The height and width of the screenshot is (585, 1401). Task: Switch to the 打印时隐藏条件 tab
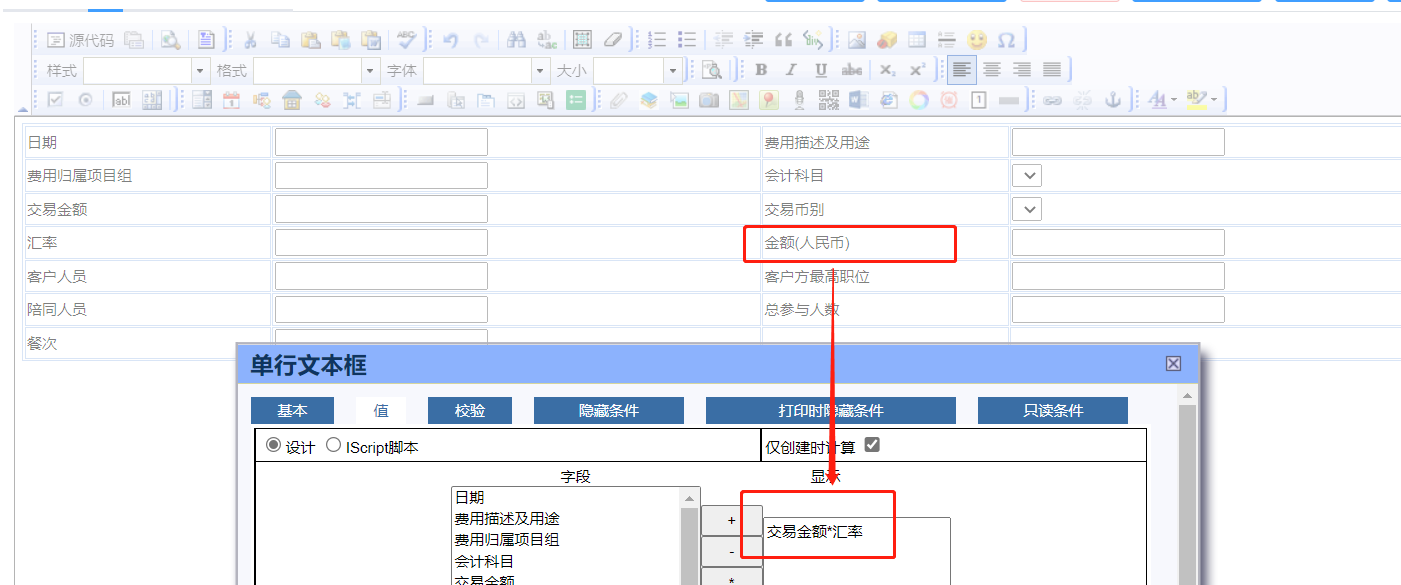(831, 411)
